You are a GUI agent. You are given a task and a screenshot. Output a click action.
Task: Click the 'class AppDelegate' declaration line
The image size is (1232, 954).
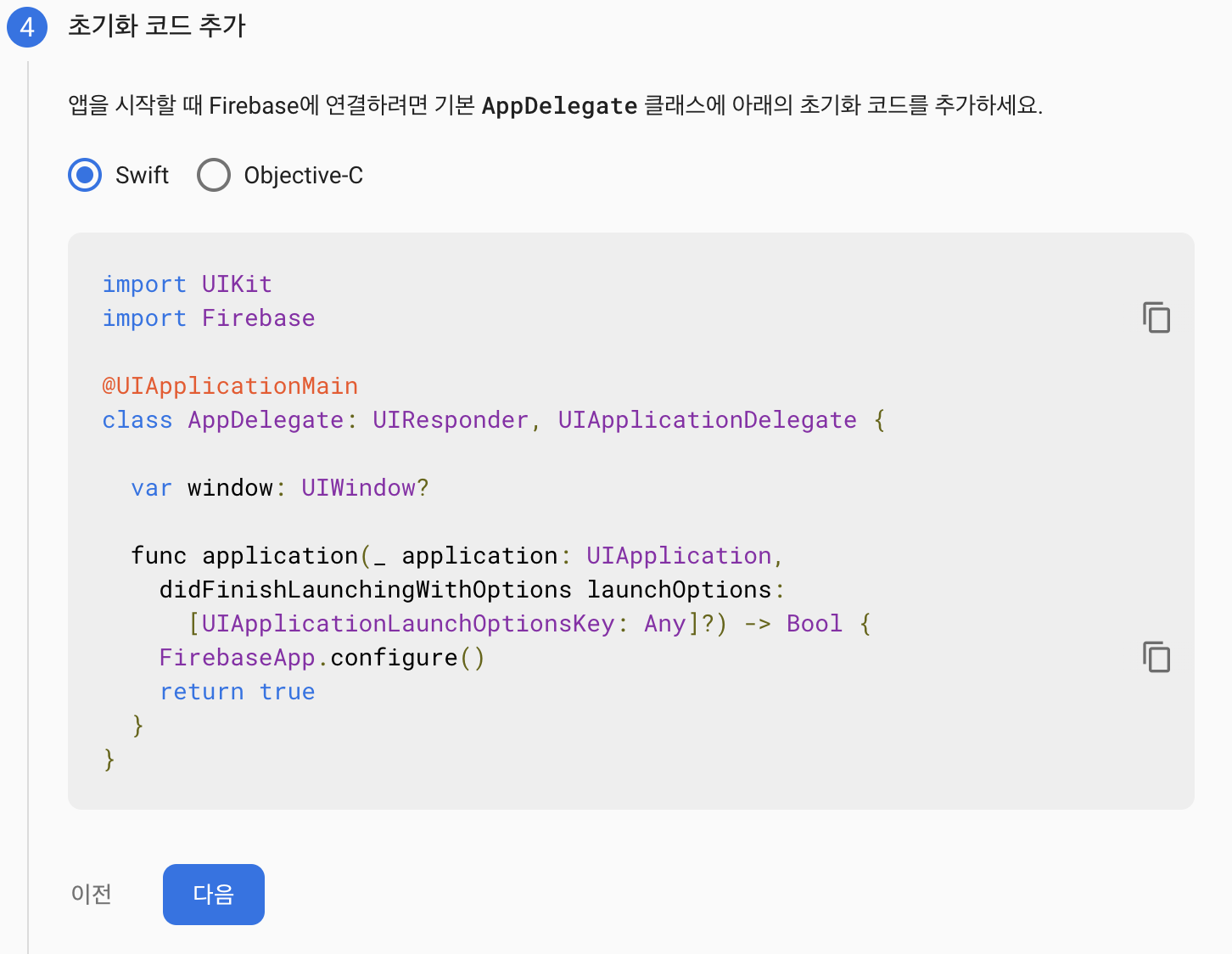(494, 420)
